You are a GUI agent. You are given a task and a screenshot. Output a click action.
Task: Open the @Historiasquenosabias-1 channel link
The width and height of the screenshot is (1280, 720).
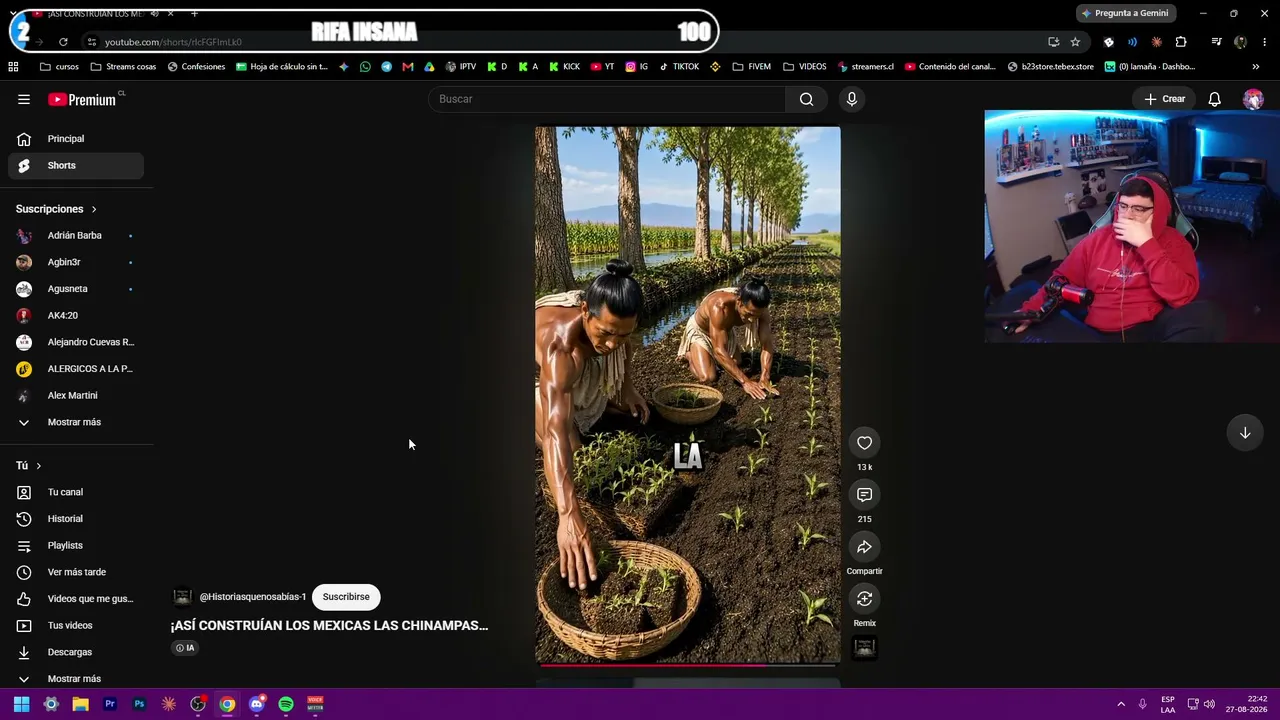point(253,597)
